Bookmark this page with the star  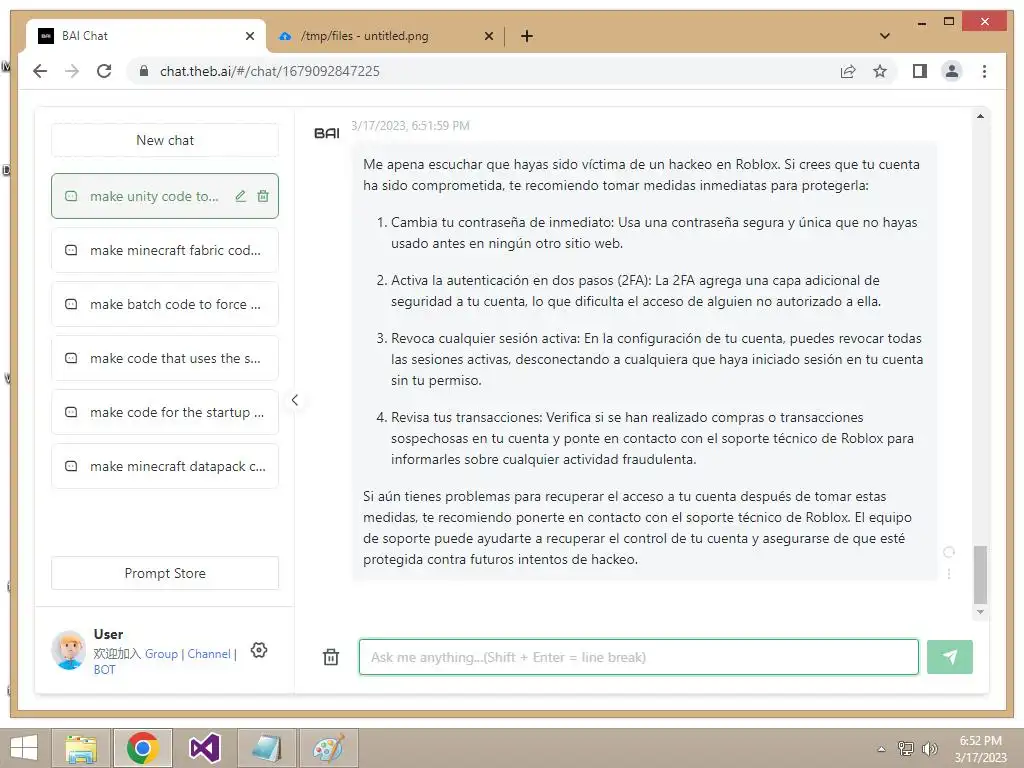[x=880, y=71]
